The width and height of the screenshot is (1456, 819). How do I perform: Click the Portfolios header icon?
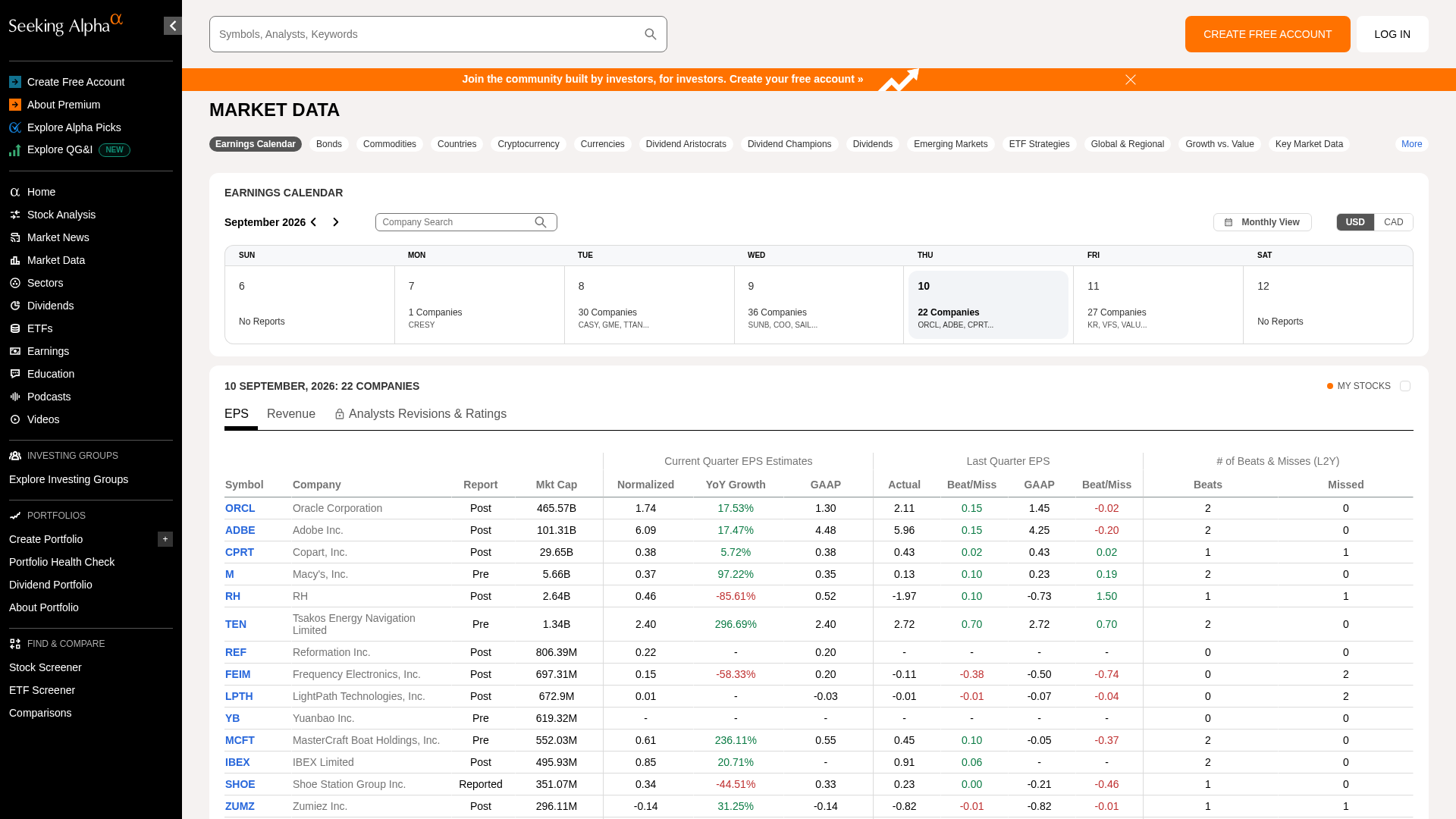[x=15, y=516]
